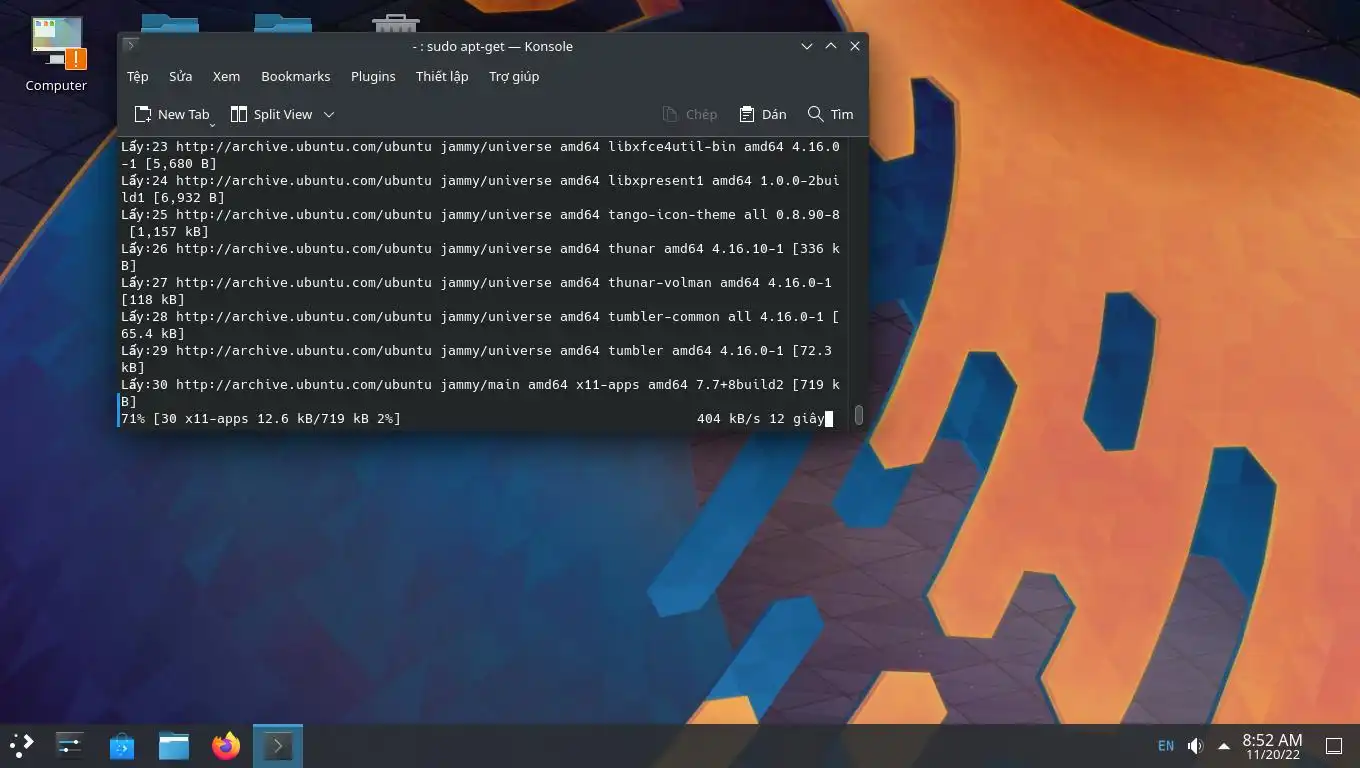Open the volume control in system tray
Screen dimensions: 1360x768
point(1195,745)
